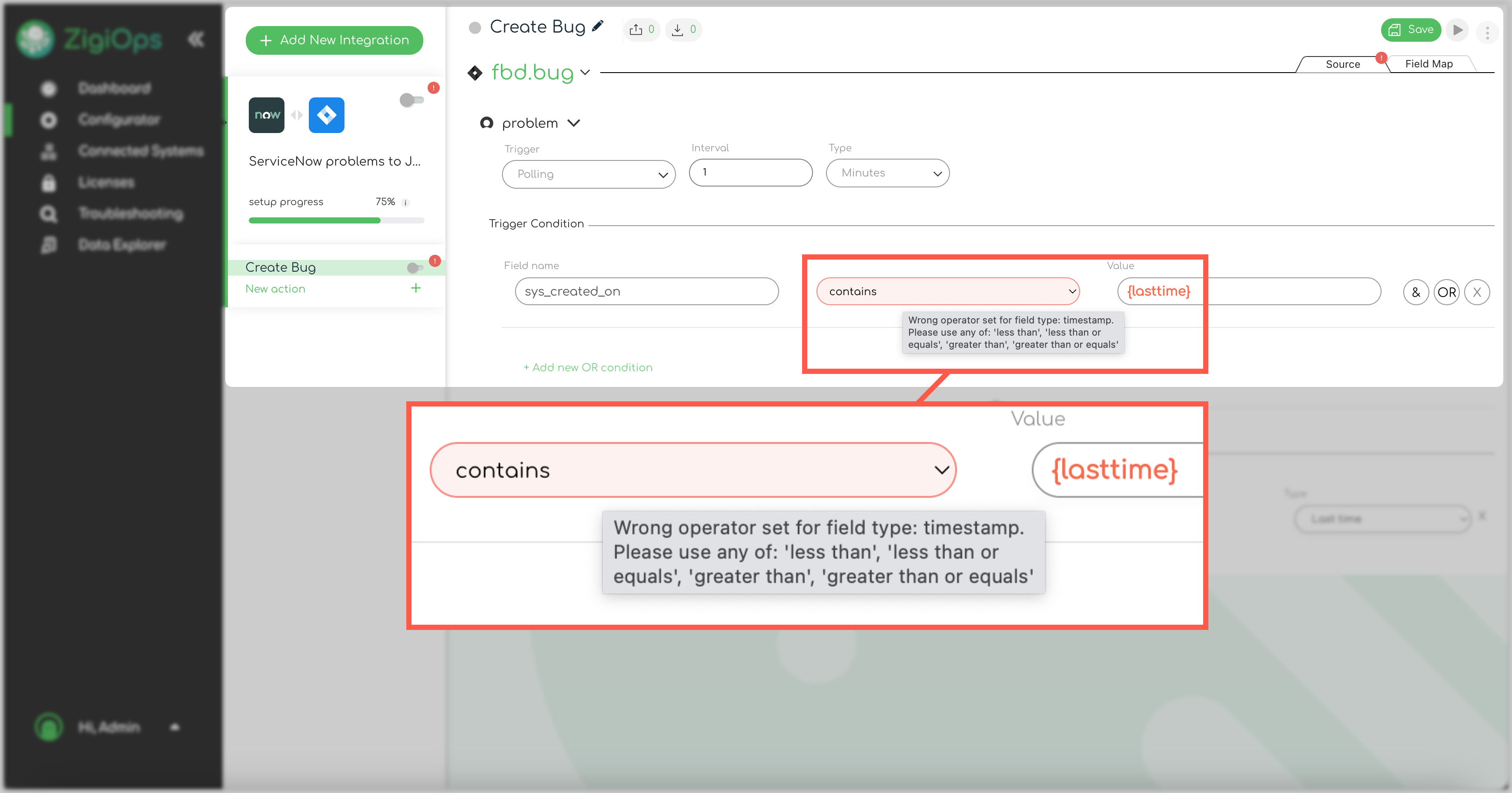Click the sys_created_on field name input
The image size is (1512, 793).
click(646, 292)
